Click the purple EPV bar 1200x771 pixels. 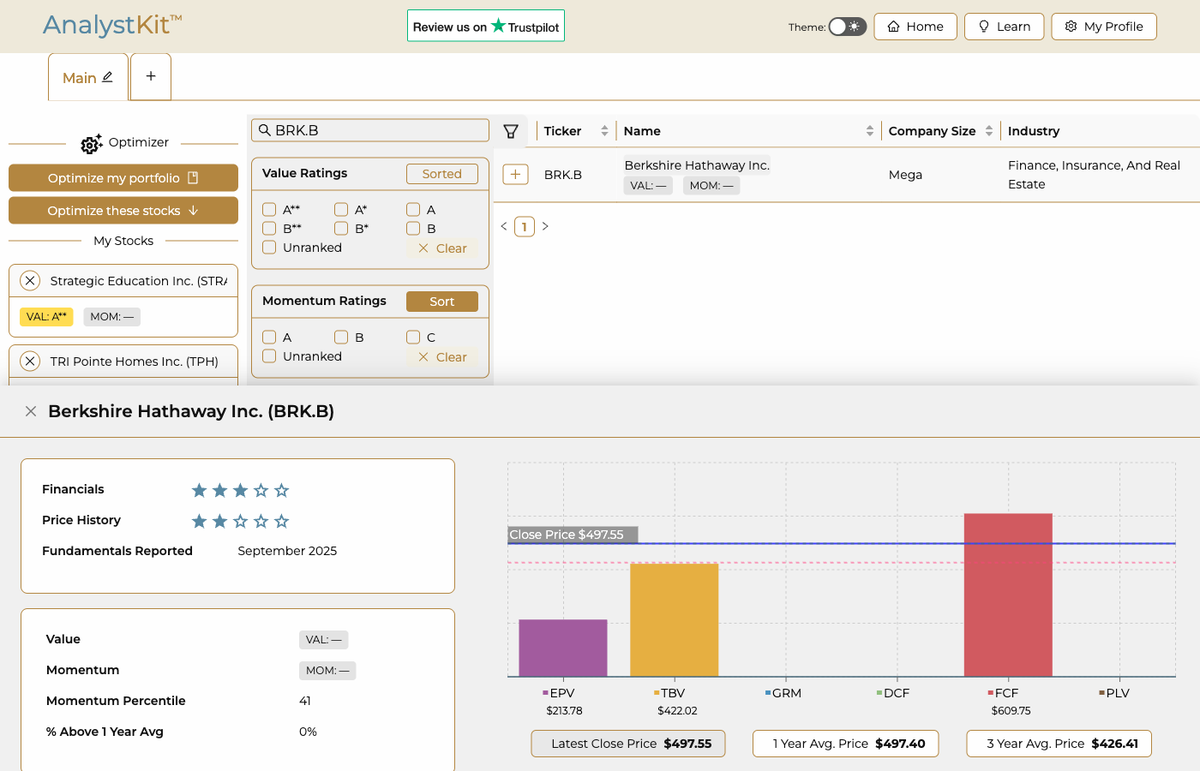pyautogui.click(x=563, y=648)
